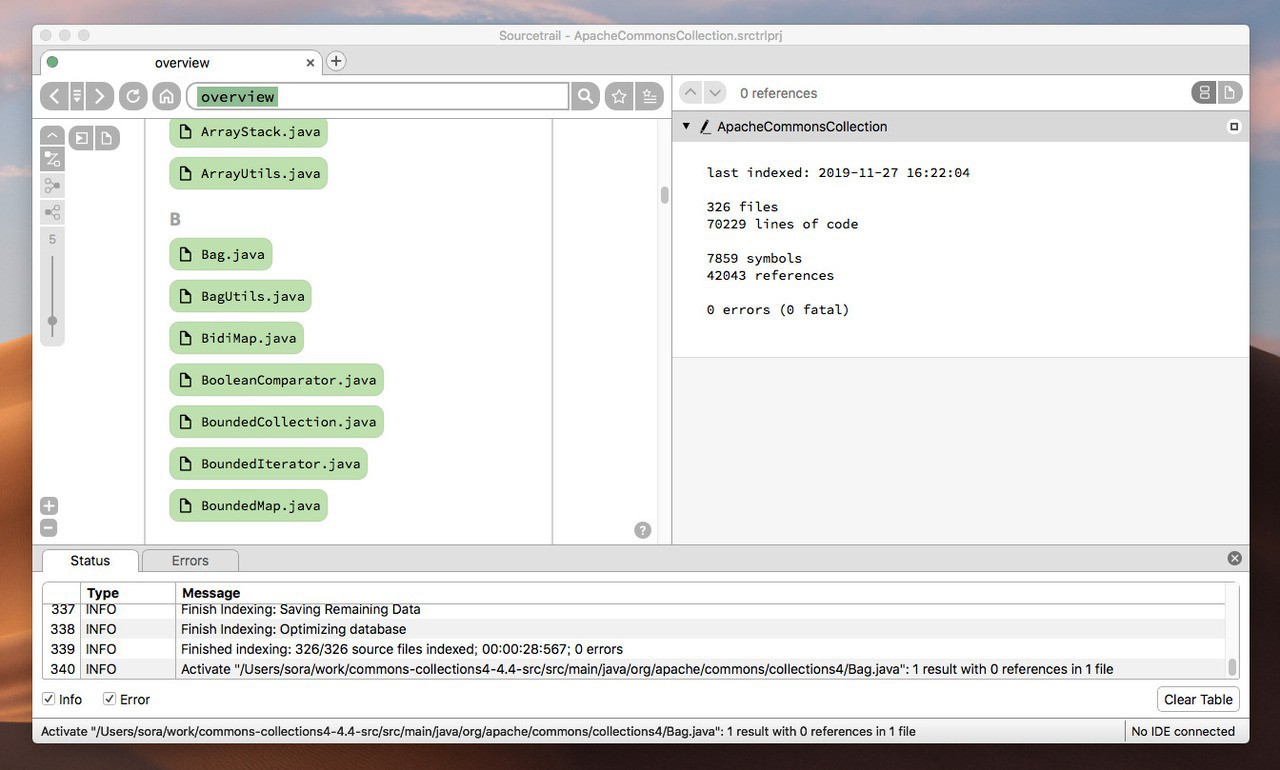Viewport: 1280px width, 770px height.
Task: Go forward with the toolbar forward arrow
Action: pos(99,96)
